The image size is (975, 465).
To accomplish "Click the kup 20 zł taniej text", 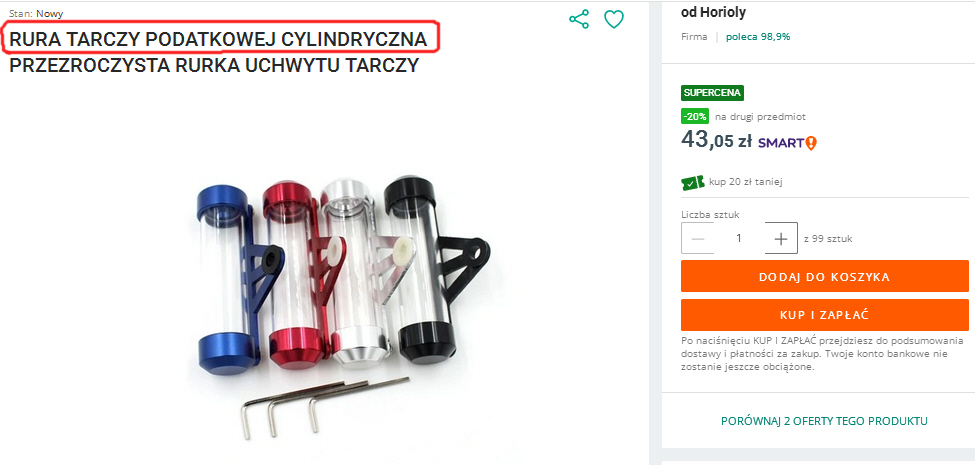I will 745,182.
